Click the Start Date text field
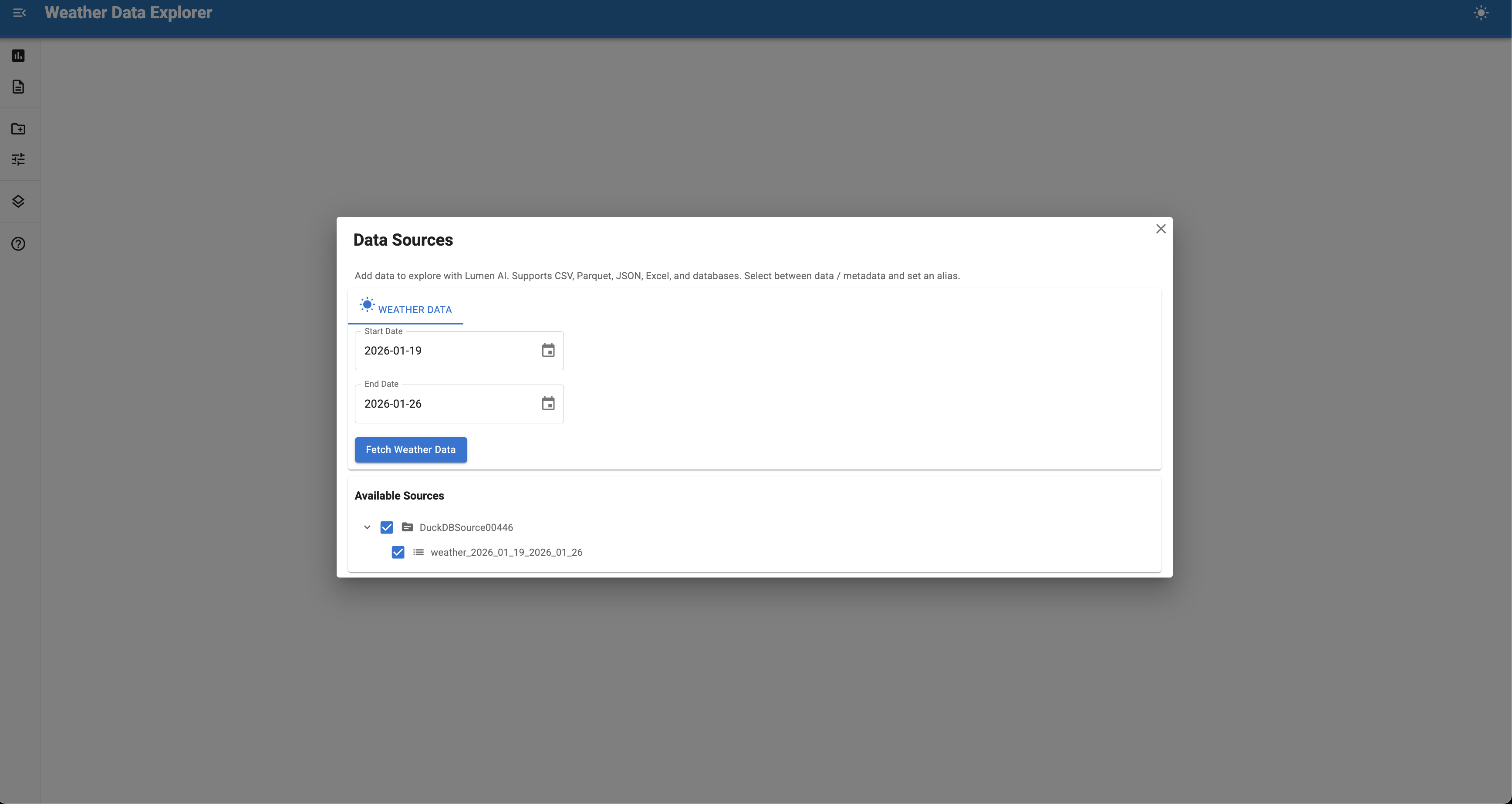Screen dimensions: 1512x804 446,351
